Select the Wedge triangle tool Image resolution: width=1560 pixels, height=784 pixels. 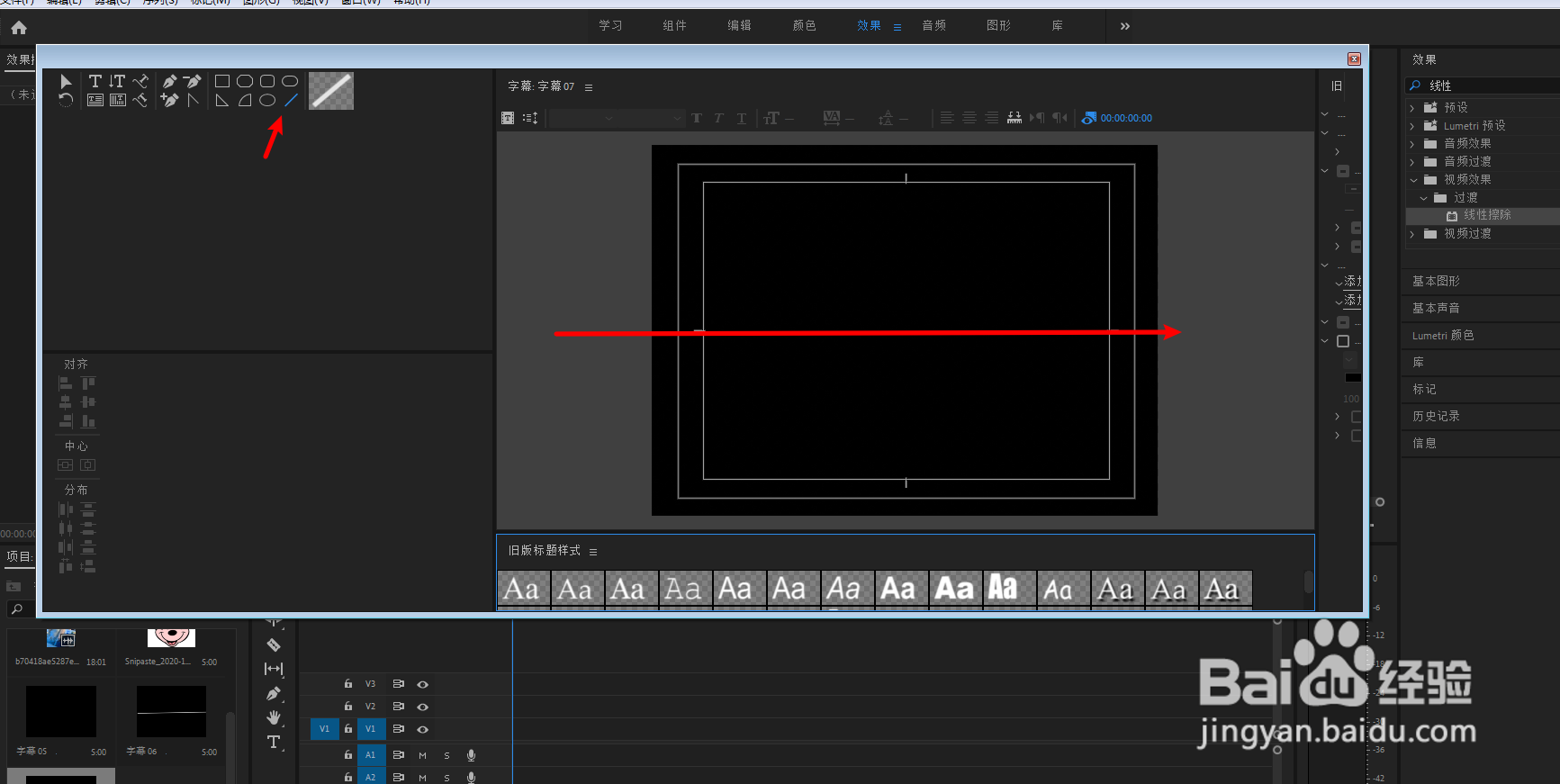click(x=222, y=100)
